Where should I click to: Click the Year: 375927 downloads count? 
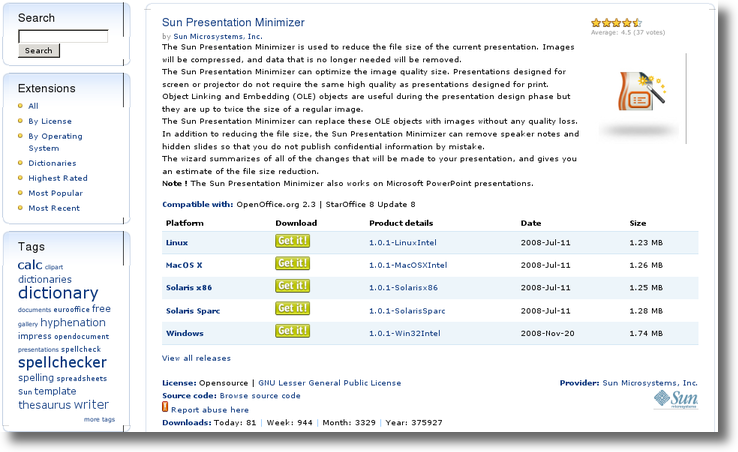[x=414, y=422]
